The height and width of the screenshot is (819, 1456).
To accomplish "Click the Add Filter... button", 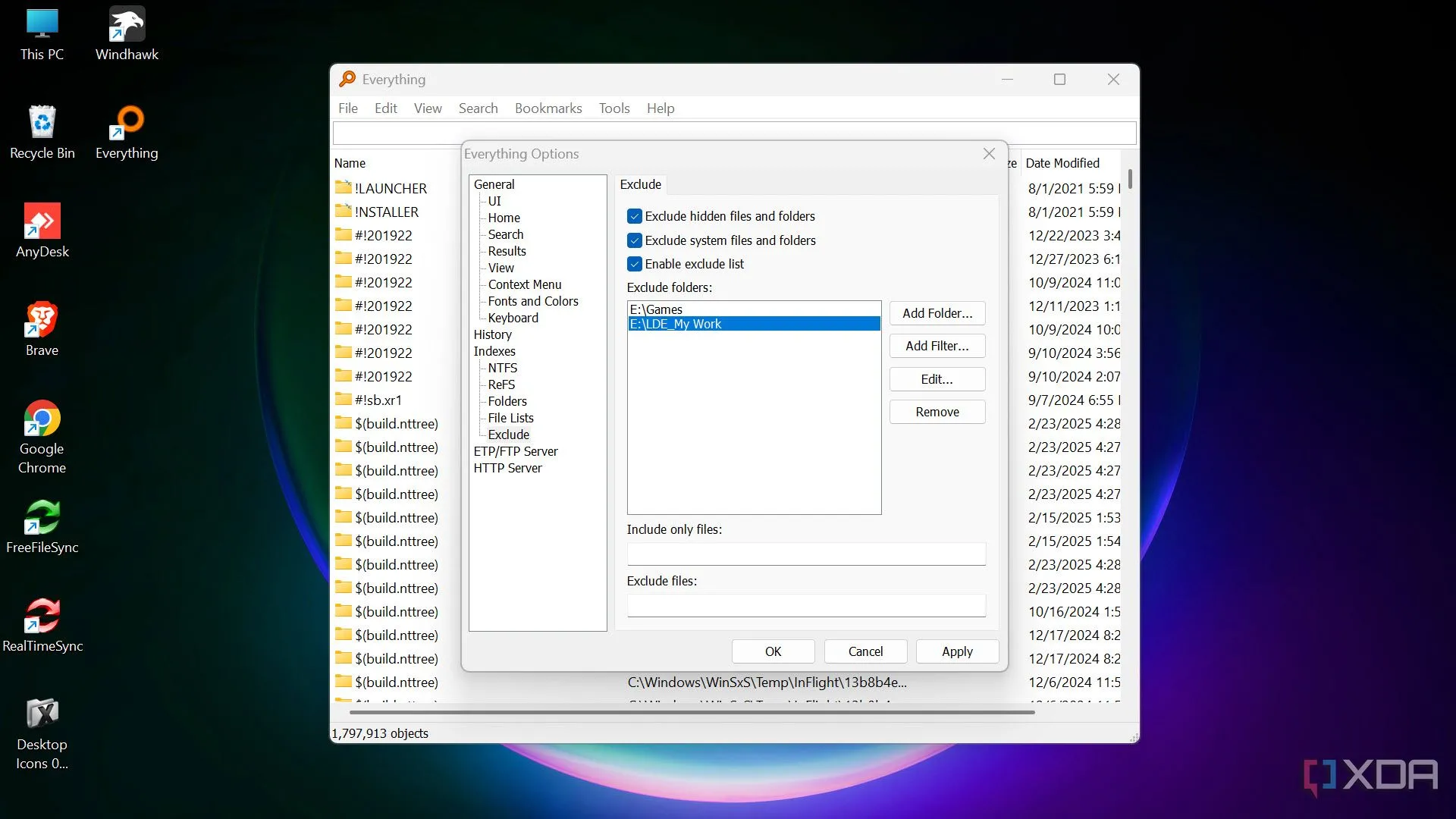I will coord(937,346).
